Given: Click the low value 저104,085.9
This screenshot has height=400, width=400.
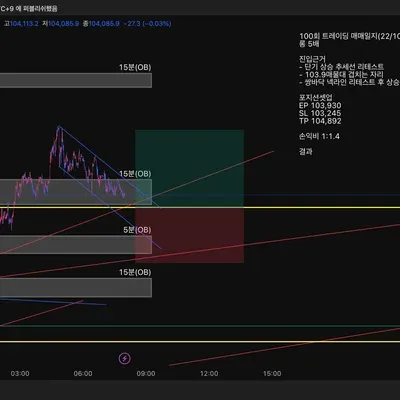Looking at the screenshot, I should (x=61, y=24).
